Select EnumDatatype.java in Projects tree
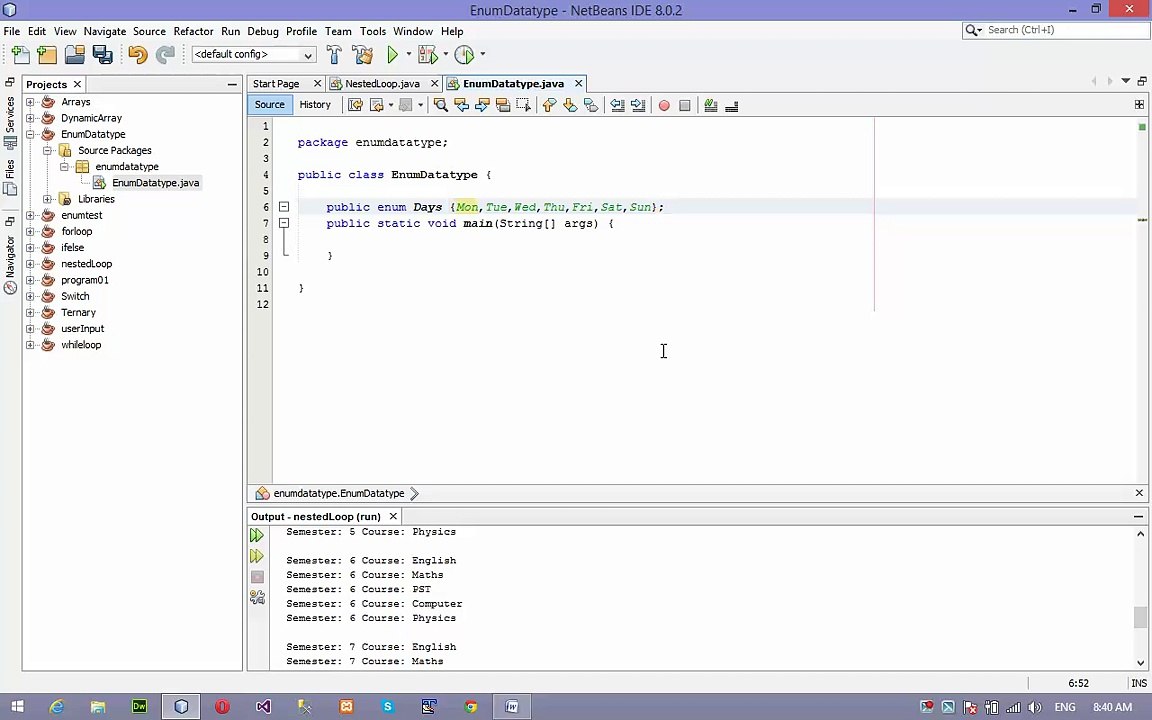Viewport: 1152px width, 720px height. [155, 183]
